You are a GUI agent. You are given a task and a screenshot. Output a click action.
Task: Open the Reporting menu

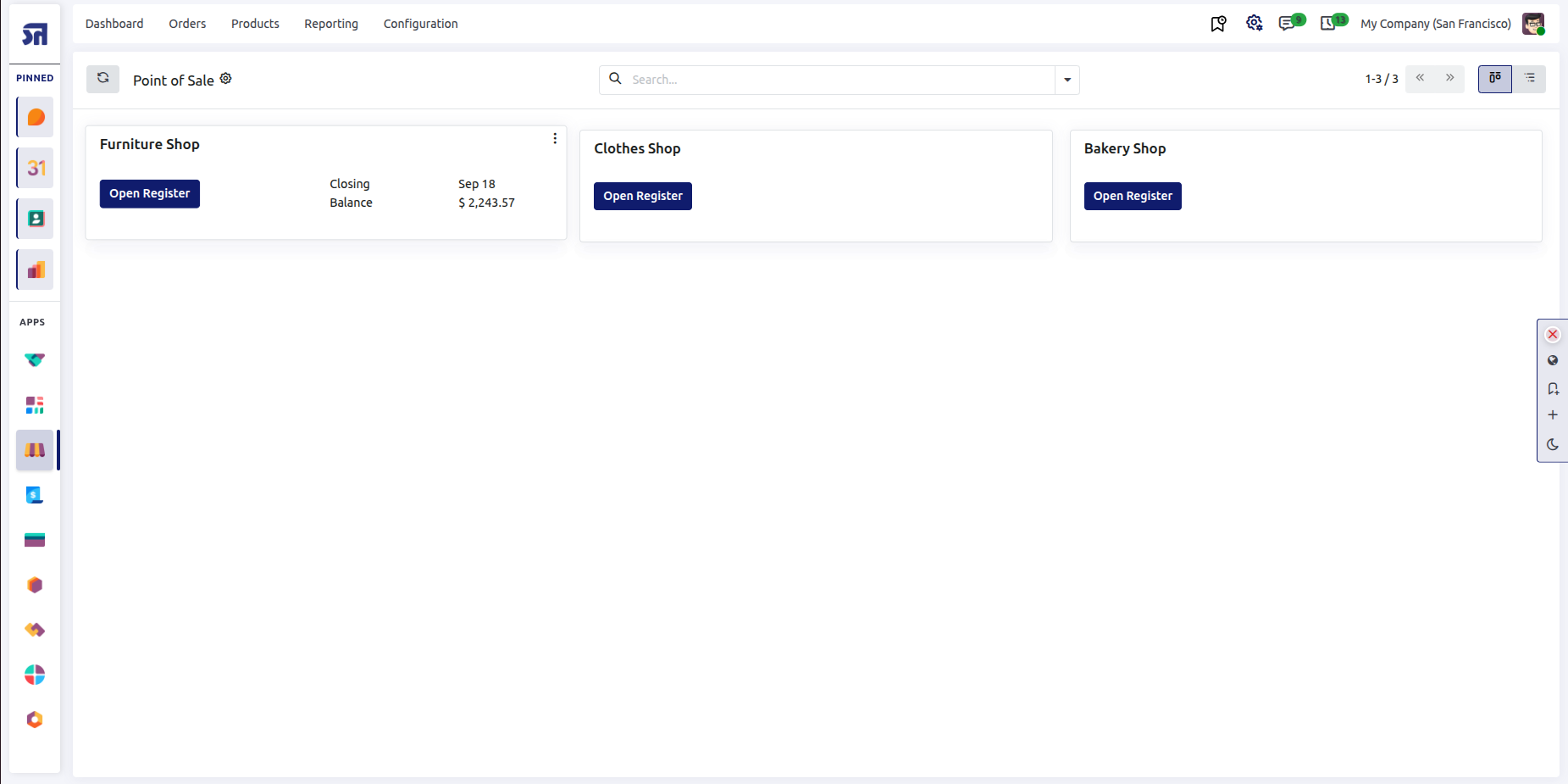pos(331,24)
